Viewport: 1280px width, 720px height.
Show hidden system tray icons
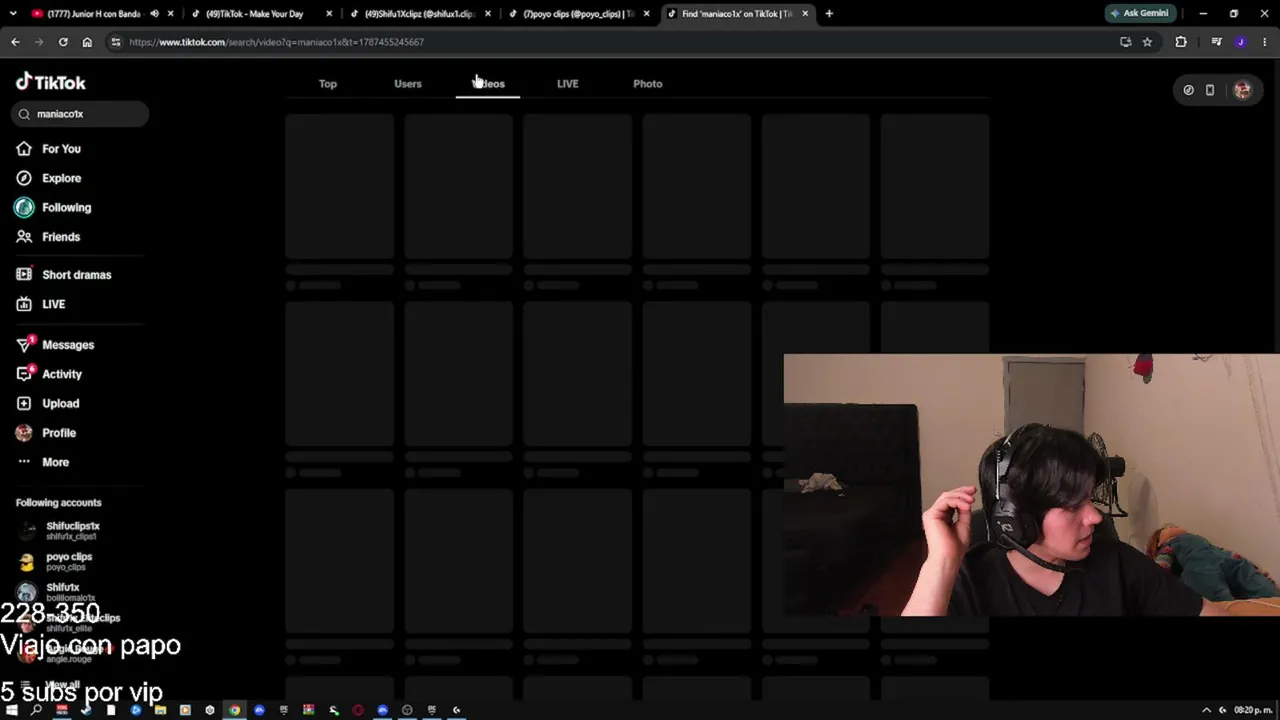(1206, 710)
